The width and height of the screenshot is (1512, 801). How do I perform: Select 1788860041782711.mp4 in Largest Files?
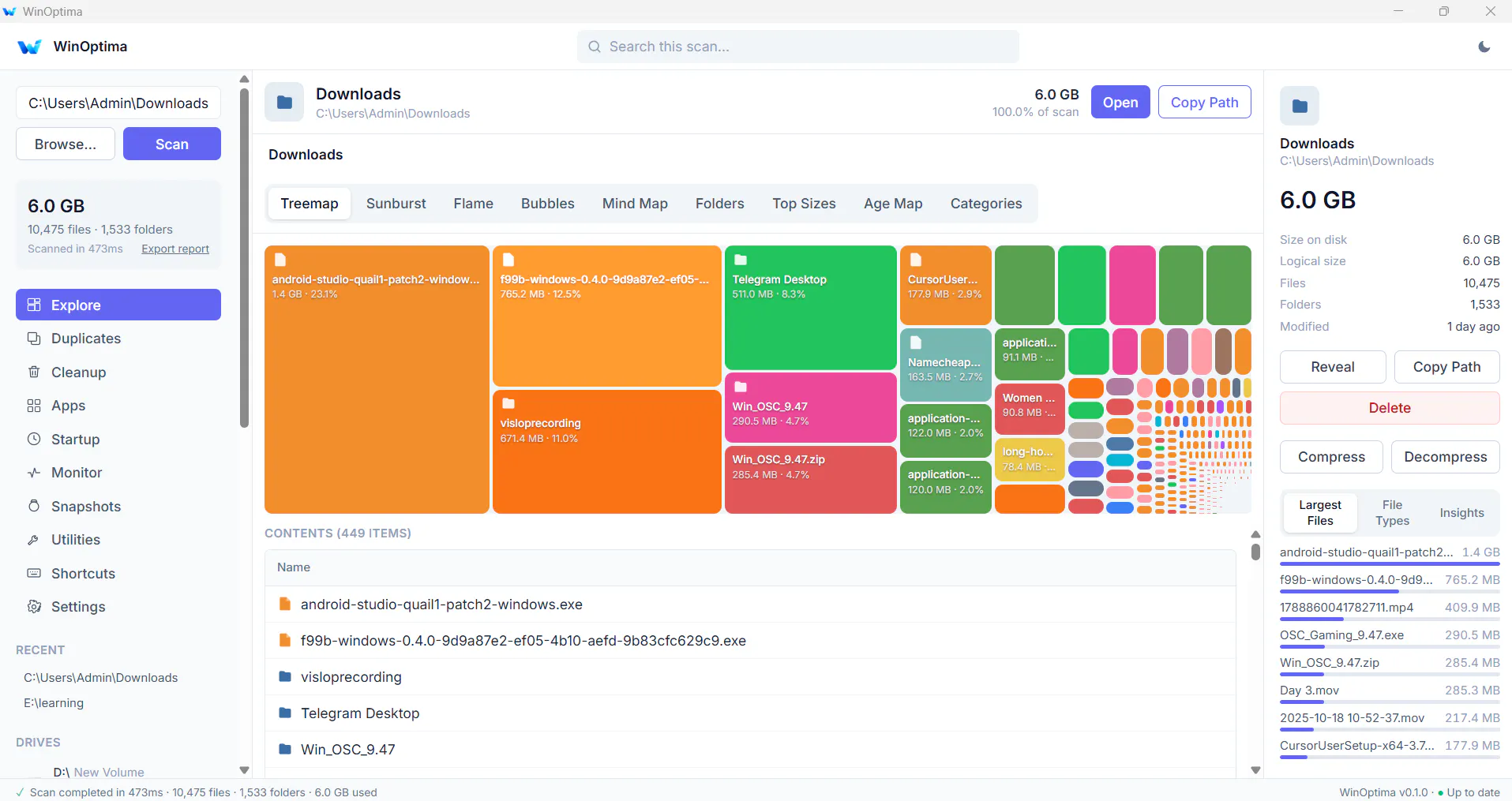pos(1390,610)
